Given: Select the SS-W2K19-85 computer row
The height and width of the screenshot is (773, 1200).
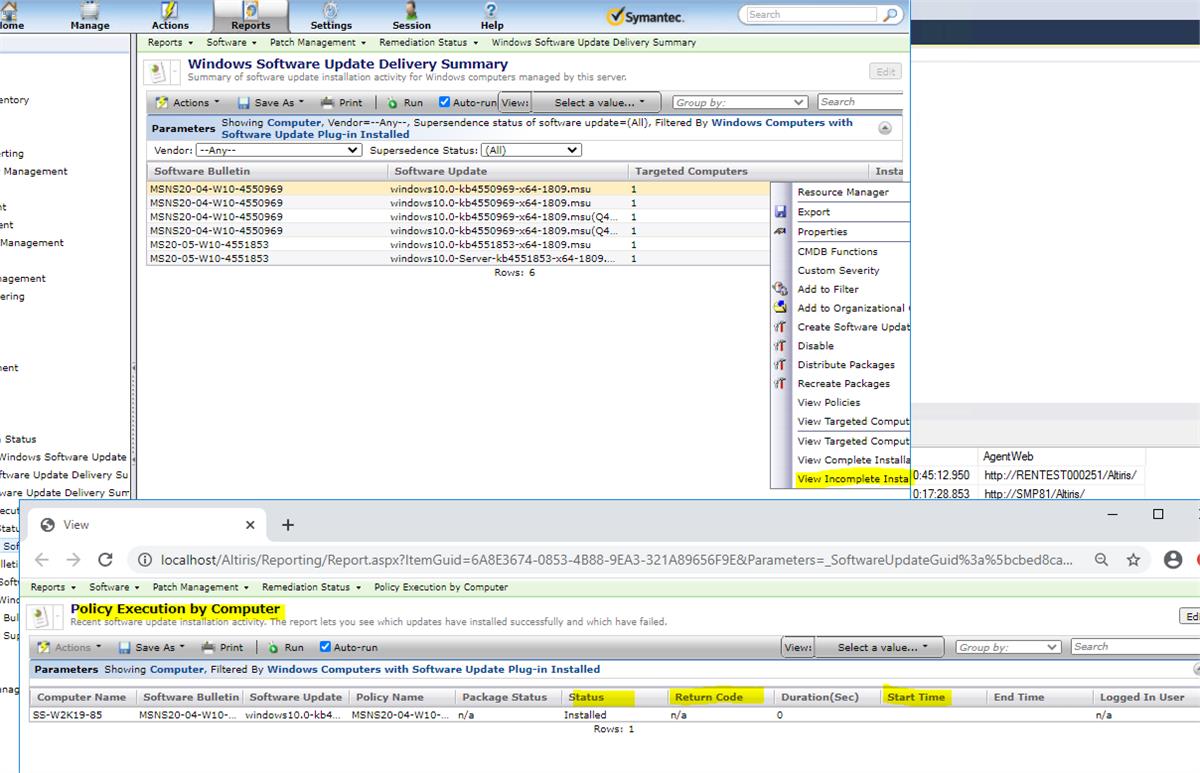Looking at the screenshot, I should (x=615, y=715).
